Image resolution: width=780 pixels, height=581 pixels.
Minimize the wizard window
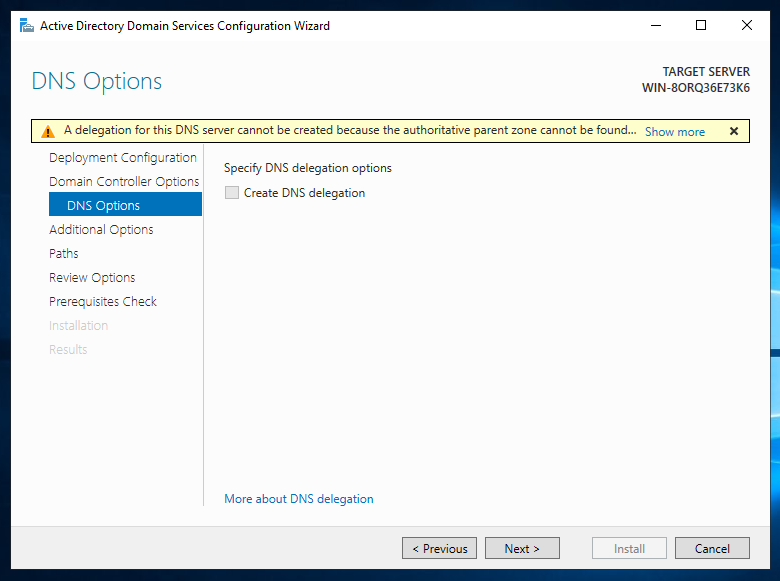[656, 25]
